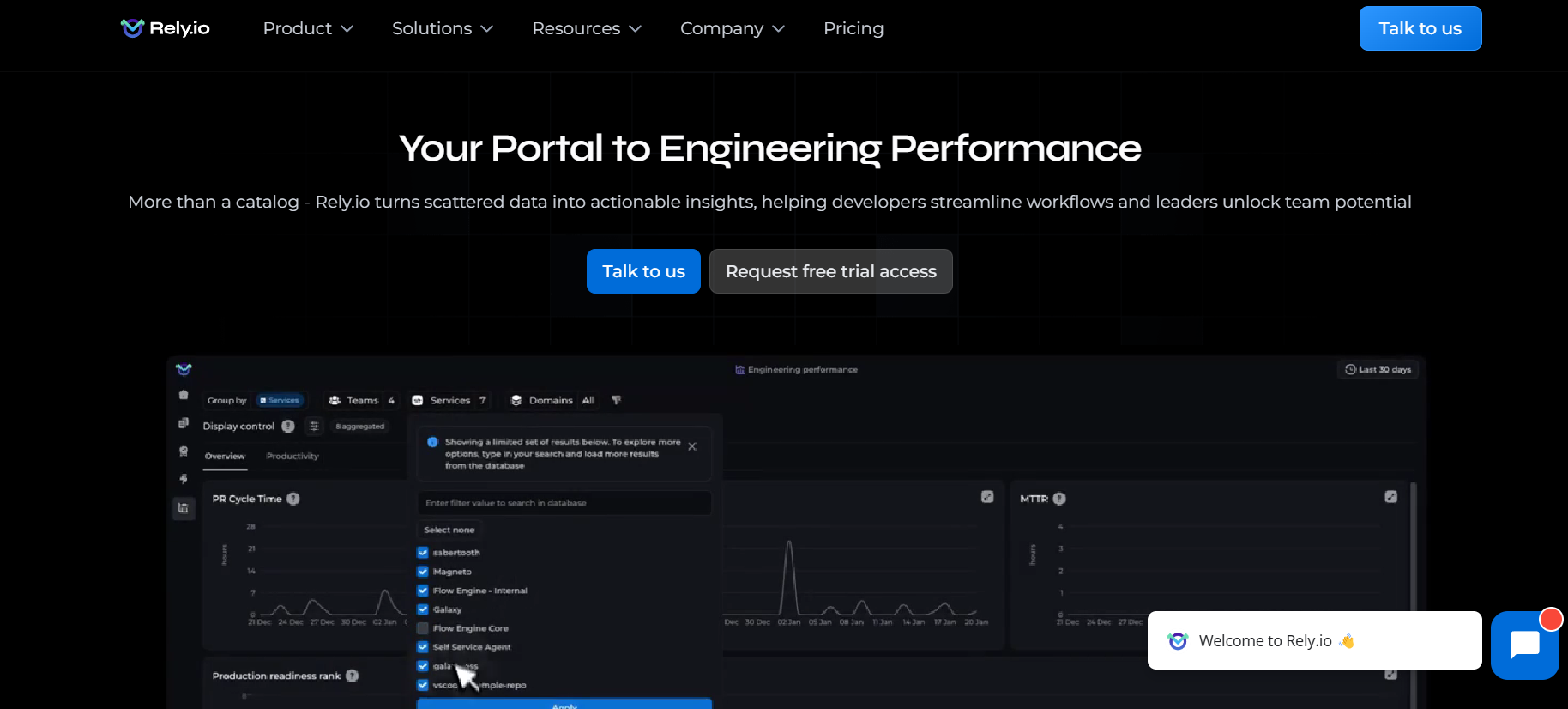Focus the filter value search field
This screenshot has height=709, width=1568.
564,503
